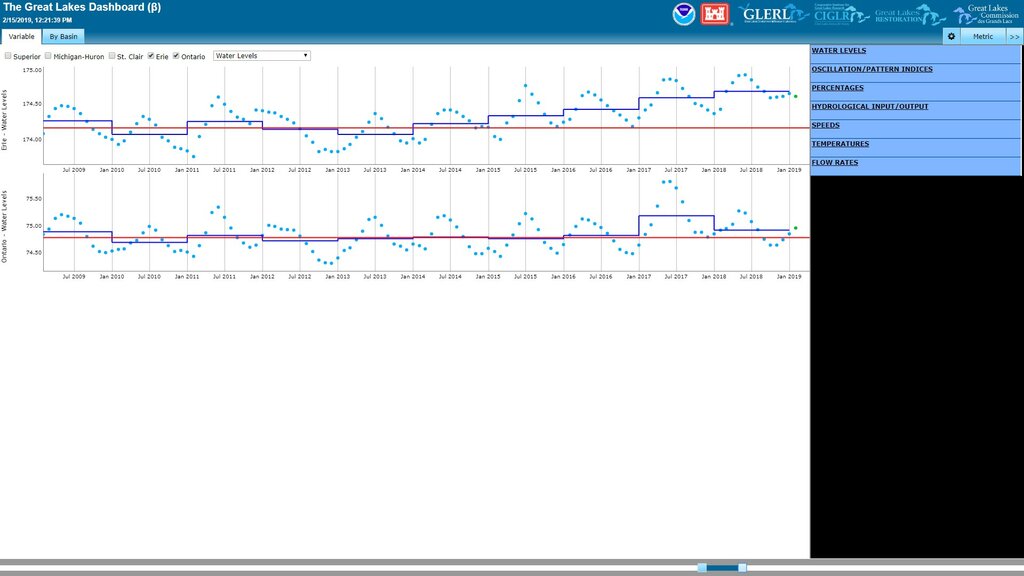Screen dimensions: 1024x576
Task: Expand the Hydrological Input/Output section
Action: 870,106
